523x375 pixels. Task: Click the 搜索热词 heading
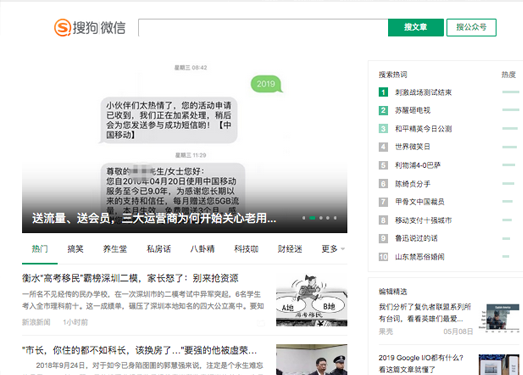point(393,74)
